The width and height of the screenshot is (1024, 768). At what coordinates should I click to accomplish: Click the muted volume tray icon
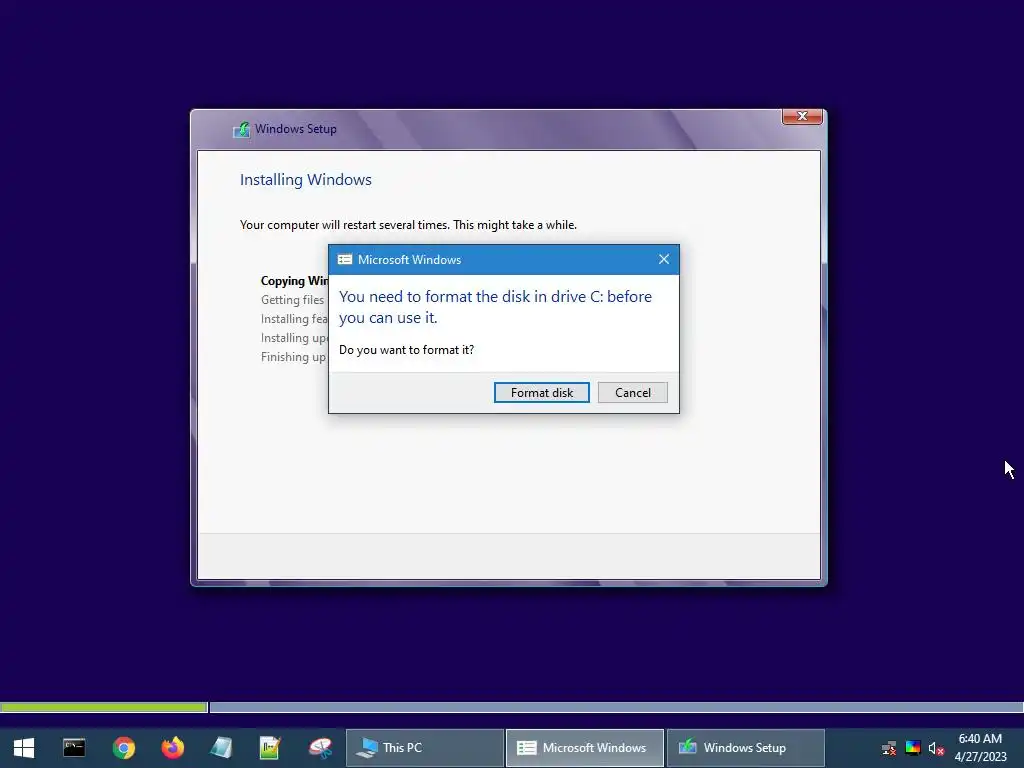click(936, 748)
